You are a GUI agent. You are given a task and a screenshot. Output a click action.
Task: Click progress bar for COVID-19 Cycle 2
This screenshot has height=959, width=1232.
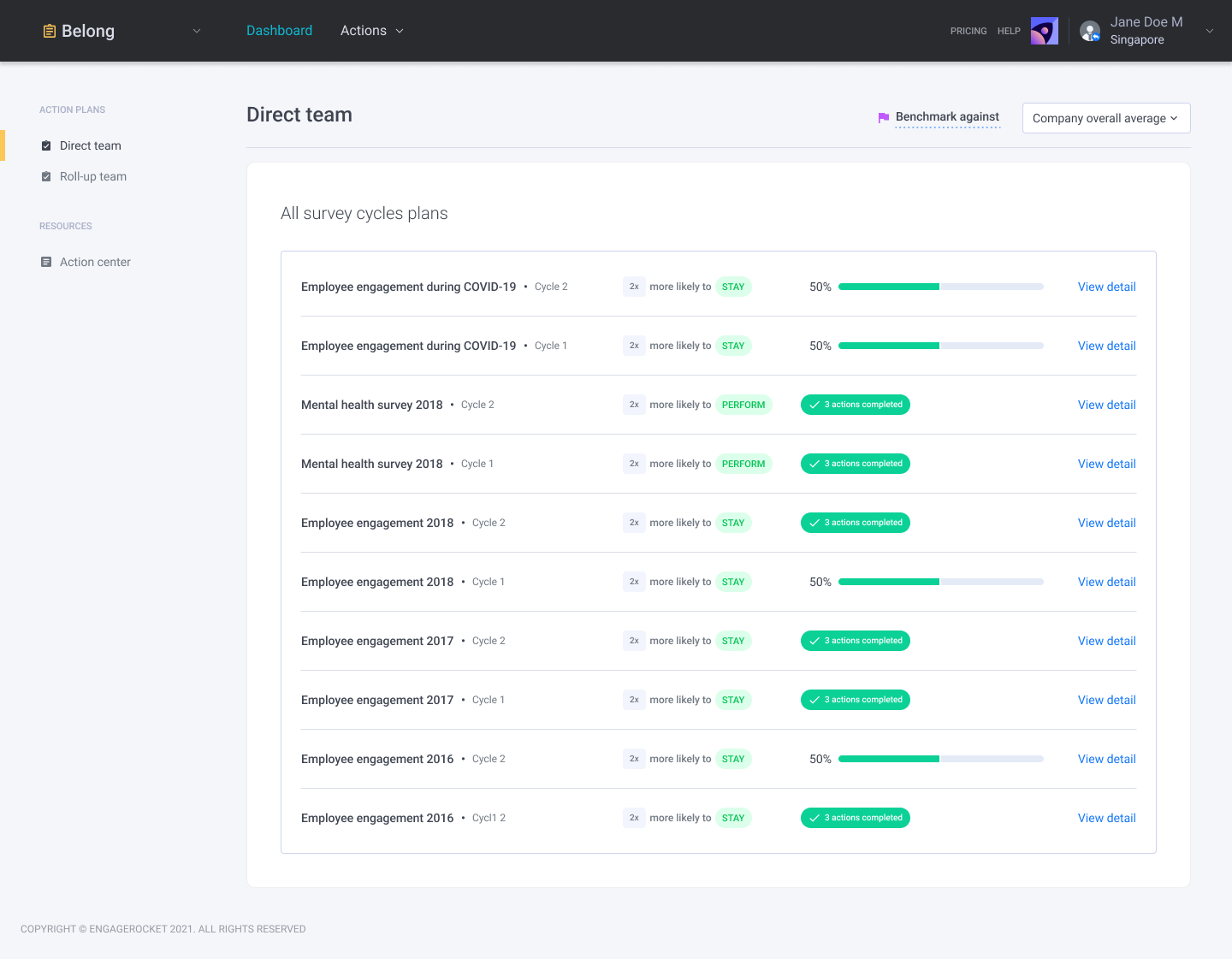pyautogui.click(x=941, y=287)
